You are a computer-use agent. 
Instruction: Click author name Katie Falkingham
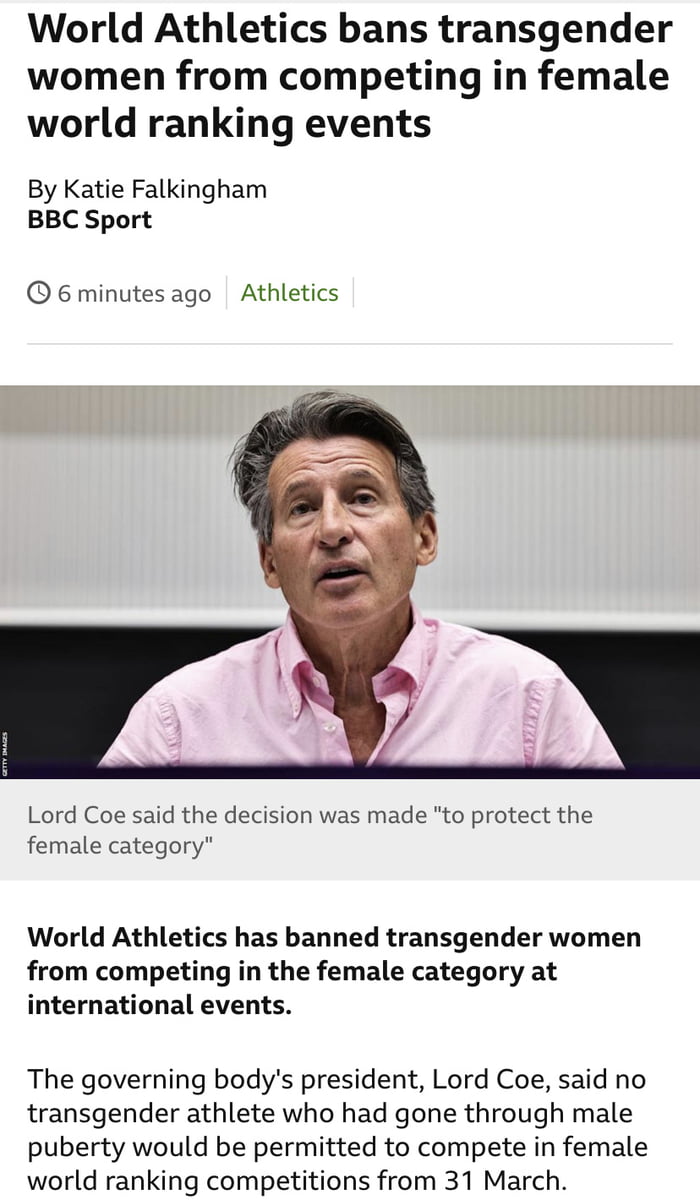165,188
